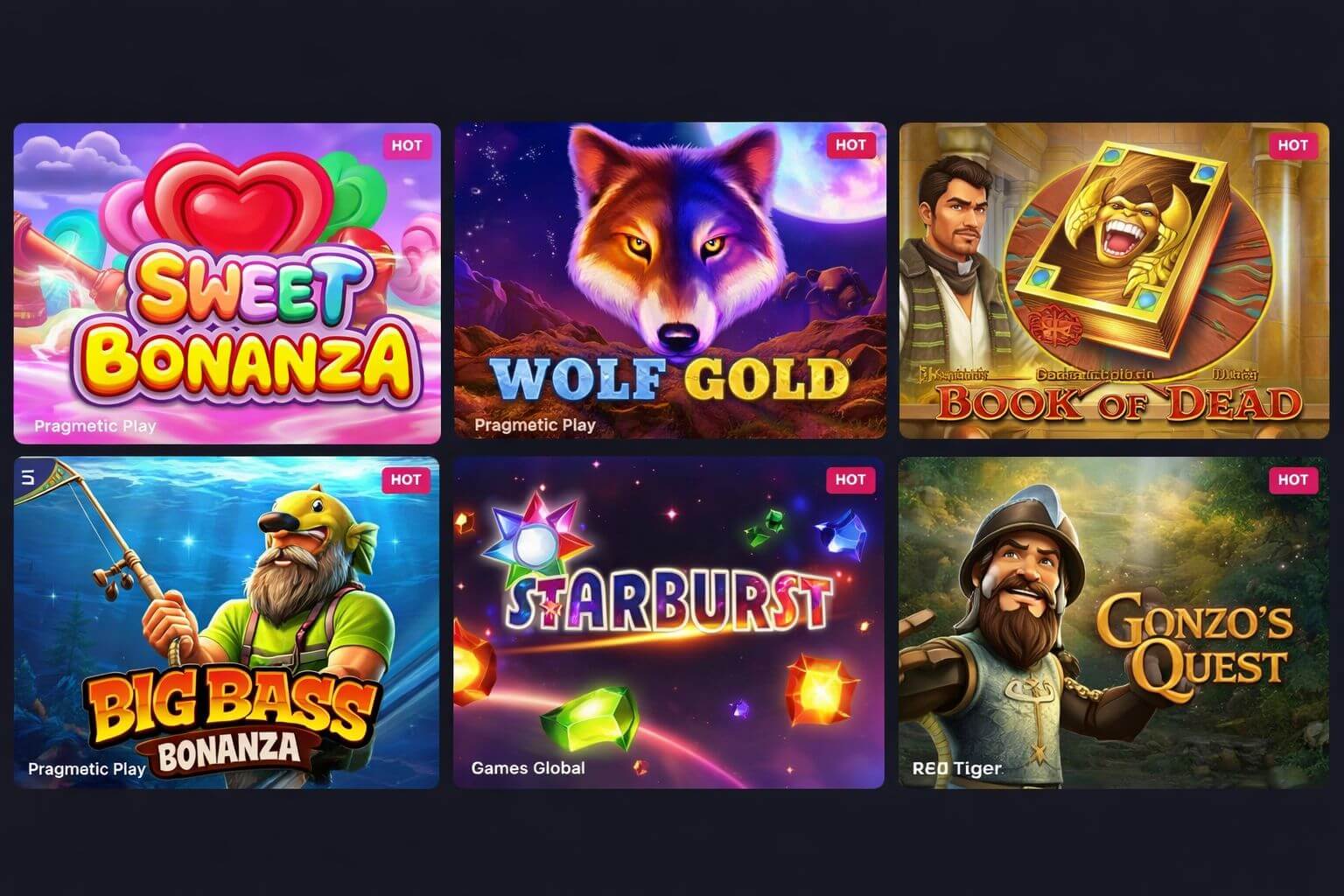Click Pragmatic Play label under Sweet Bonanza
The image size is (1344, 896).
95,426
